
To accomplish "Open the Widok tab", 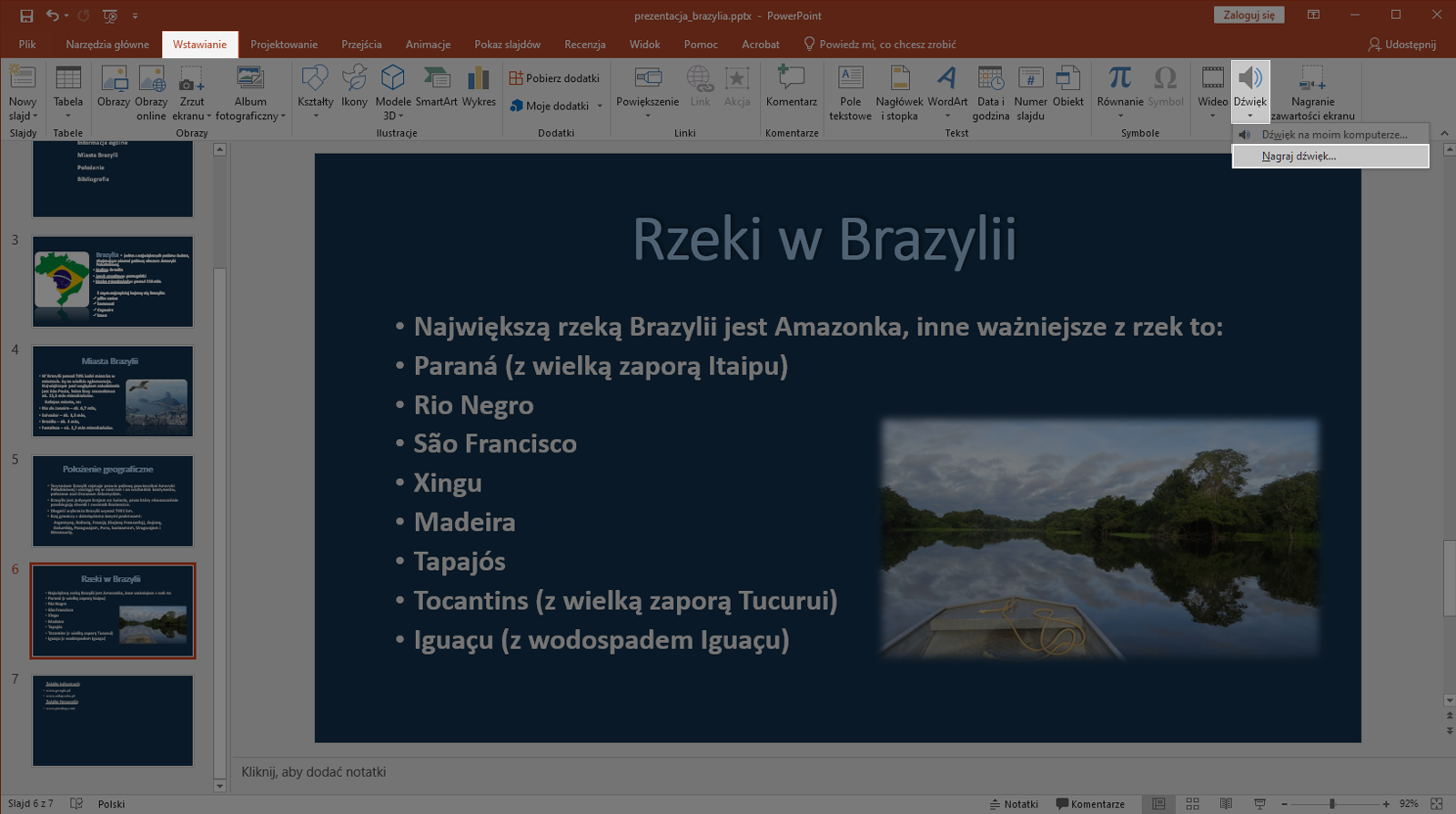I will (x=644, y=45).
